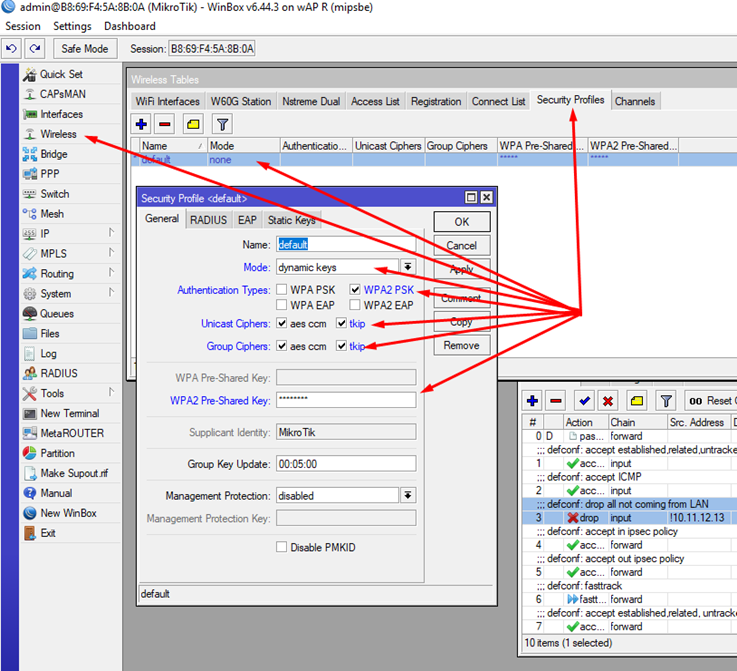The height and width of the screenshot is (671, 737).
Task: Switch to WiFi Interfaces tab
Action: tap(168, 101)
